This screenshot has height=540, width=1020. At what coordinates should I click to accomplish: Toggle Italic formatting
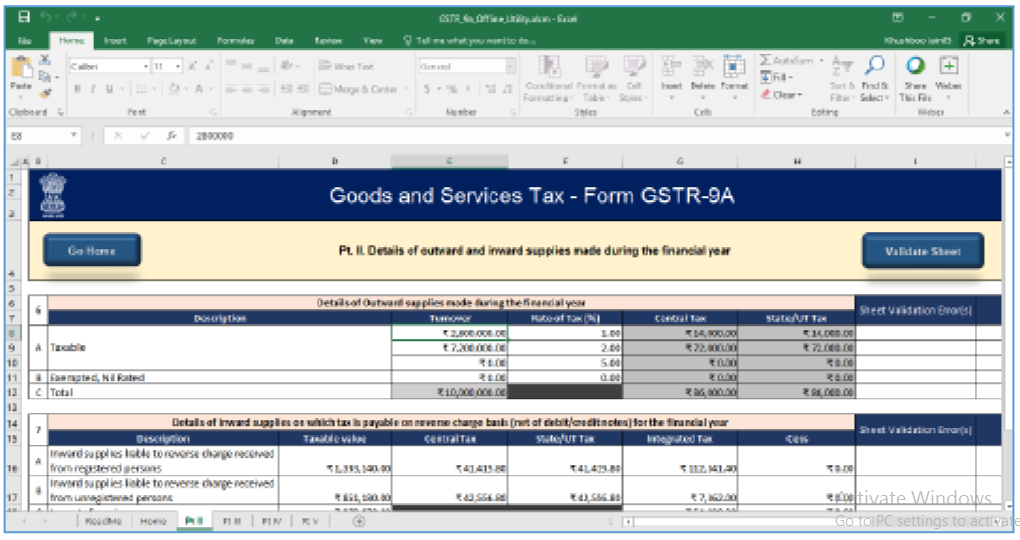[x=93, y=89]
